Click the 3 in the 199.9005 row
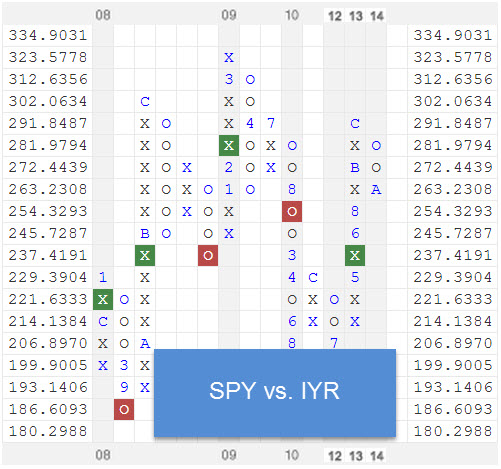This screenshot has width=501, height=469. point(124,365)
